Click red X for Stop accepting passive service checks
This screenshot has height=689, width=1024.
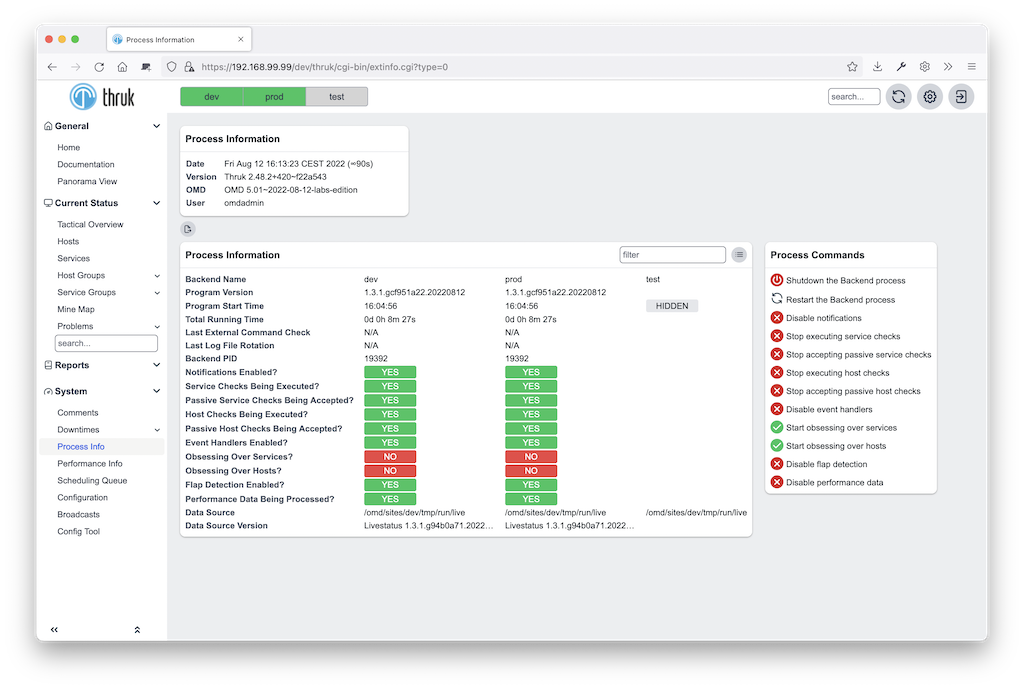776,355
